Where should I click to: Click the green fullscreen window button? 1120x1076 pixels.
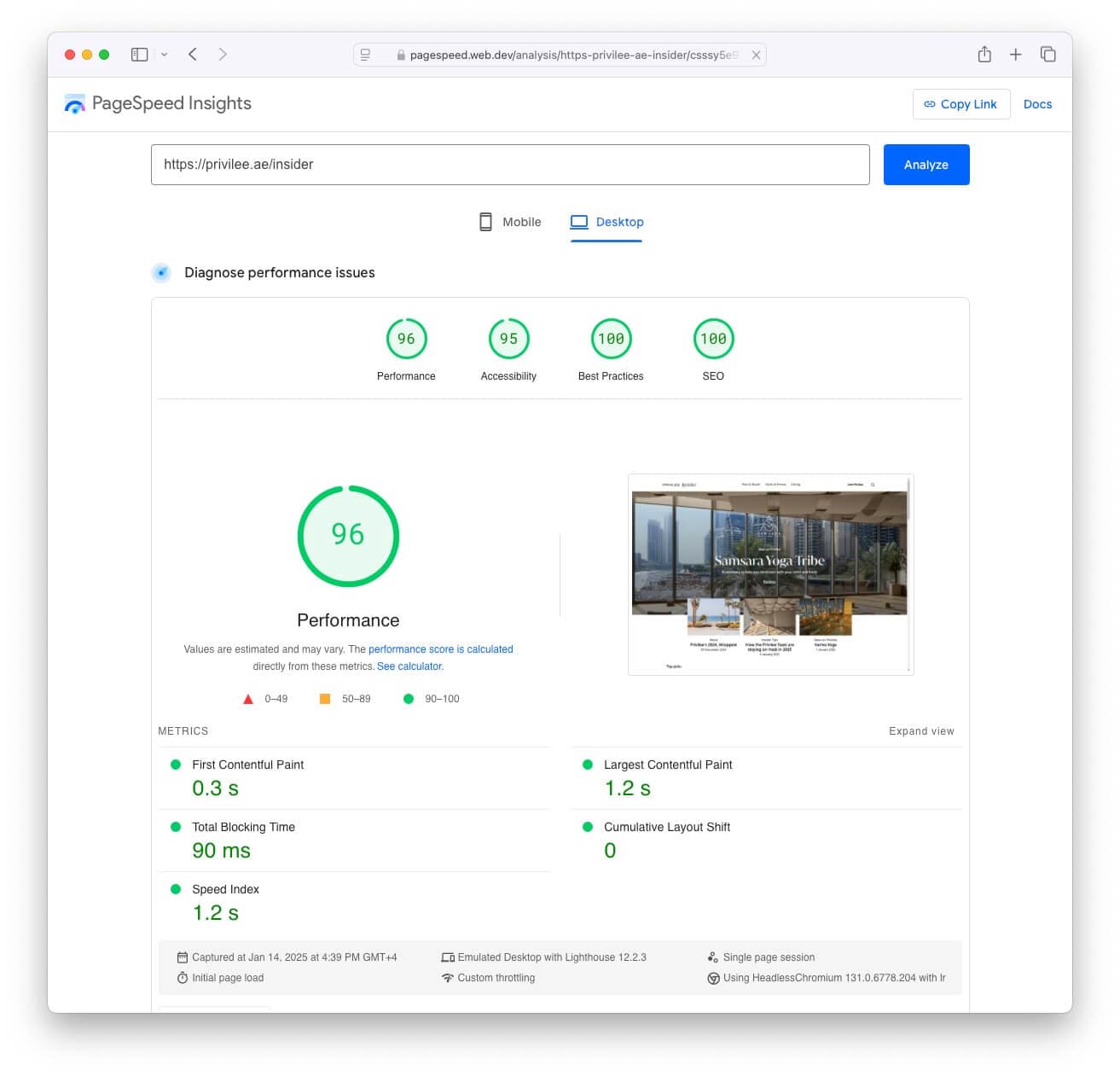[x=104, y=55]
